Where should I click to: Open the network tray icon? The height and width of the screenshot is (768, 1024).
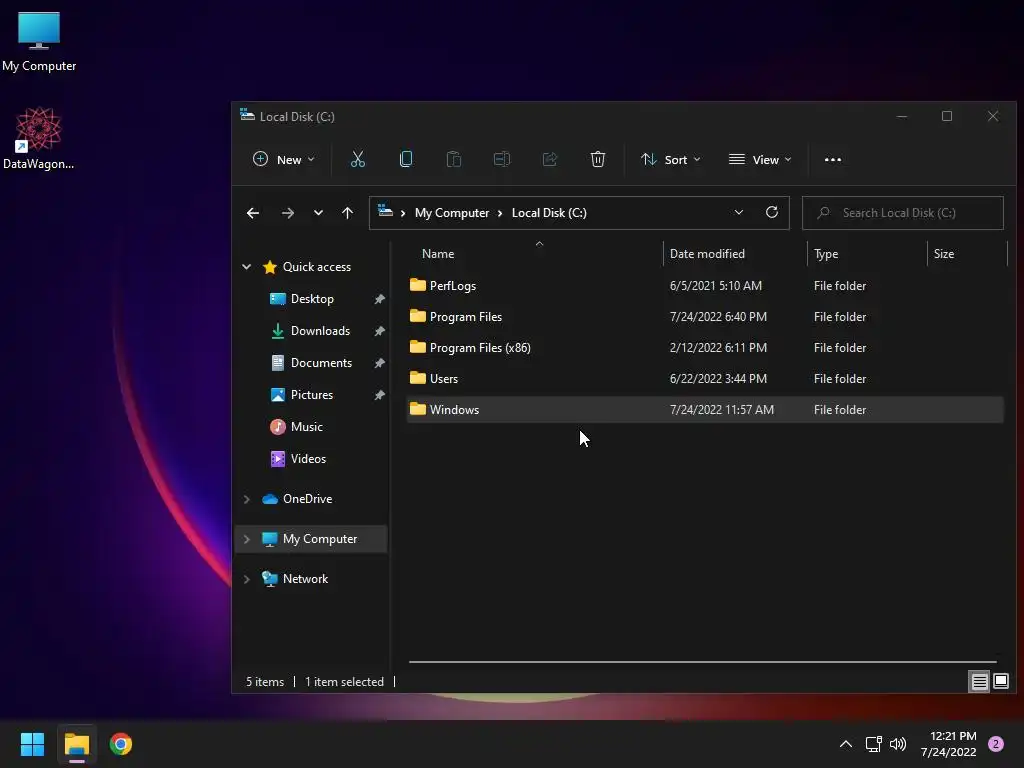(x=873, y=744)
